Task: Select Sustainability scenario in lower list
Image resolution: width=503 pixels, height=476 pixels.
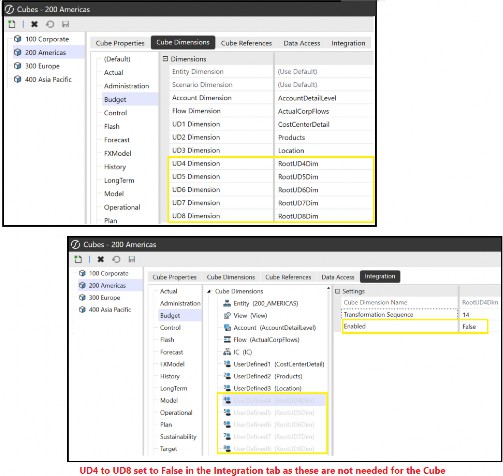Action: tap(178, 437)
